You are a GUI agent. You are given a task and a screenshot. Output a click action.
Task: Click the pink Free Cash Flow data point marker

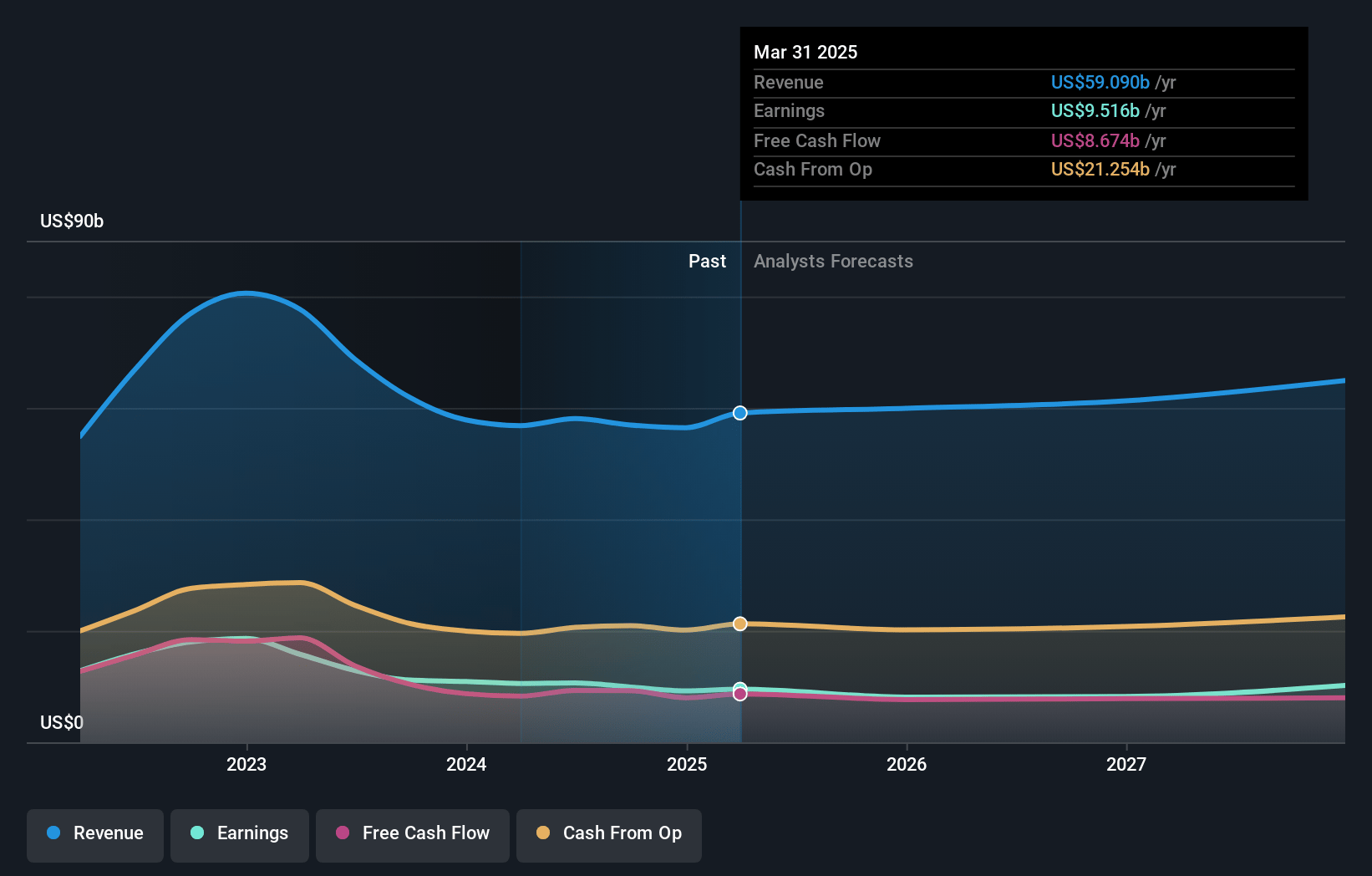click(740, 694)
